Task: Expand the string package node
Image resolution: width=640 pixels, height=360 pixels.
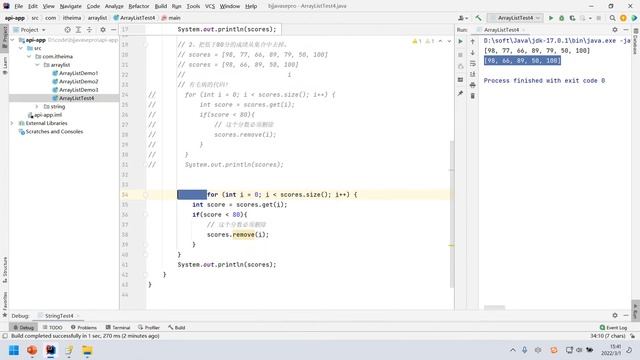Action: tap(37, 107)
